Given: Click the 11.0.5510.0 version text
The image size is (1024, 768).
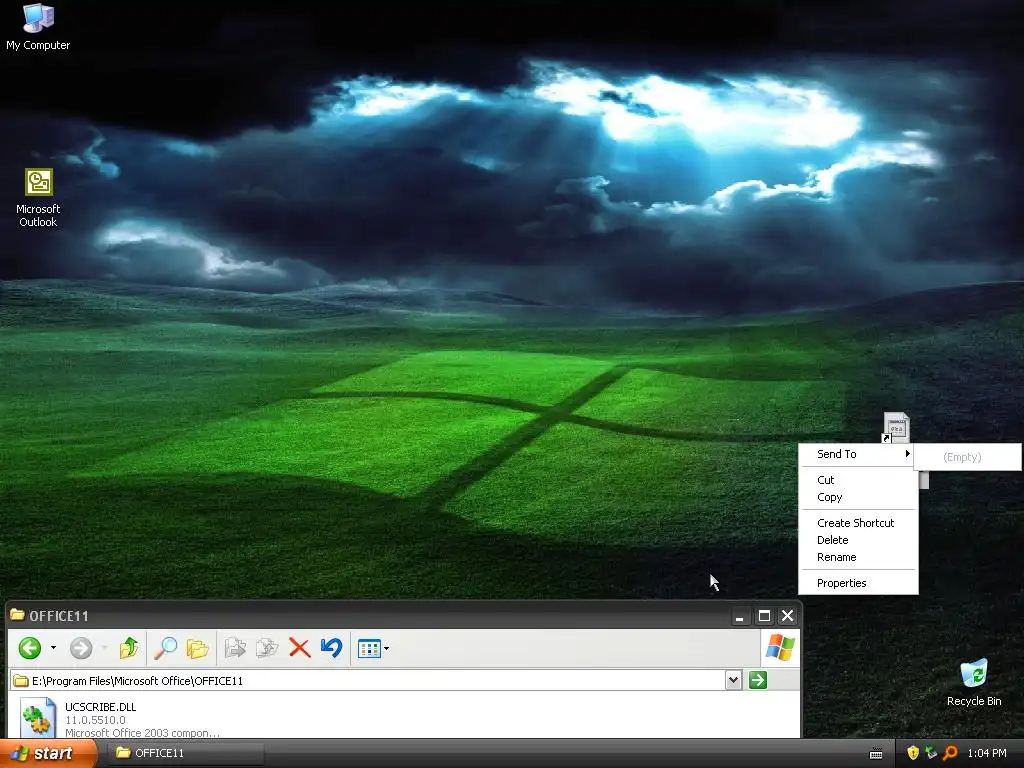Looking at the screenshot, I should point(95,719).
